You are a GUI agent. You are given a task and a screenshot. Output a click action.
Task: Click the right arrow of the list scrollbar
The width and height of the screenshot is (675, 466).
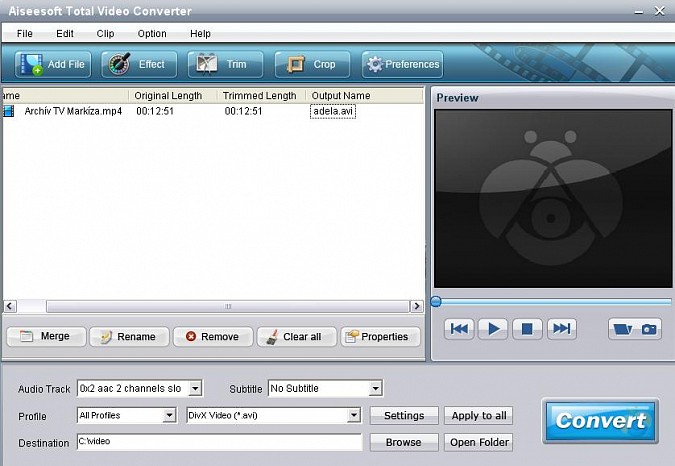[x=416, y=306]
